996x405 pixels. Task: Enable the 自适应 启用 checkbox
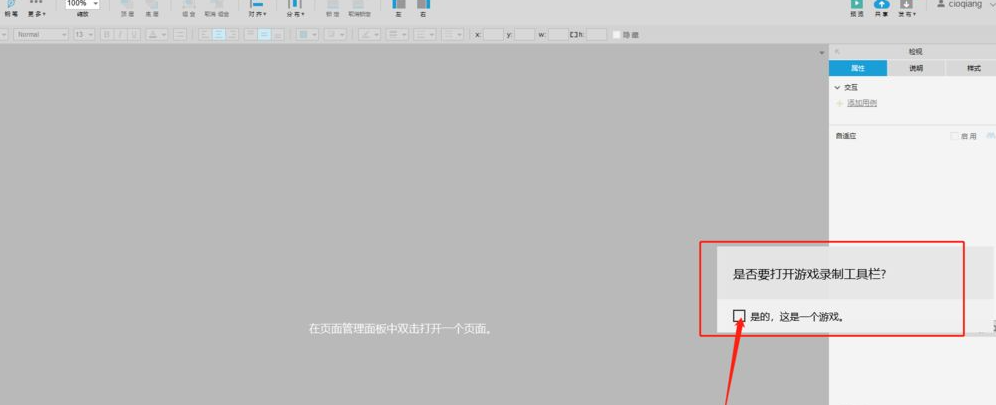point(953,136)
